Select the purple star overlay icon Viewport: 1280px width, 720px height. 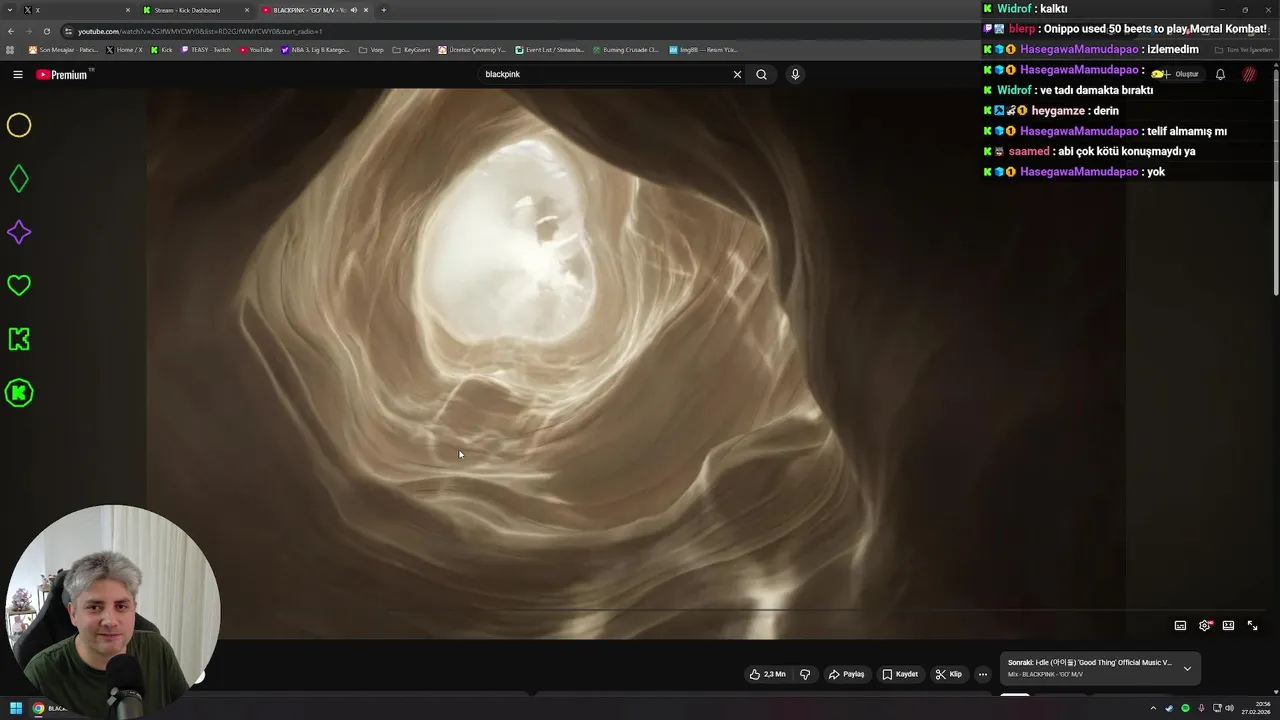click(19, 232)
